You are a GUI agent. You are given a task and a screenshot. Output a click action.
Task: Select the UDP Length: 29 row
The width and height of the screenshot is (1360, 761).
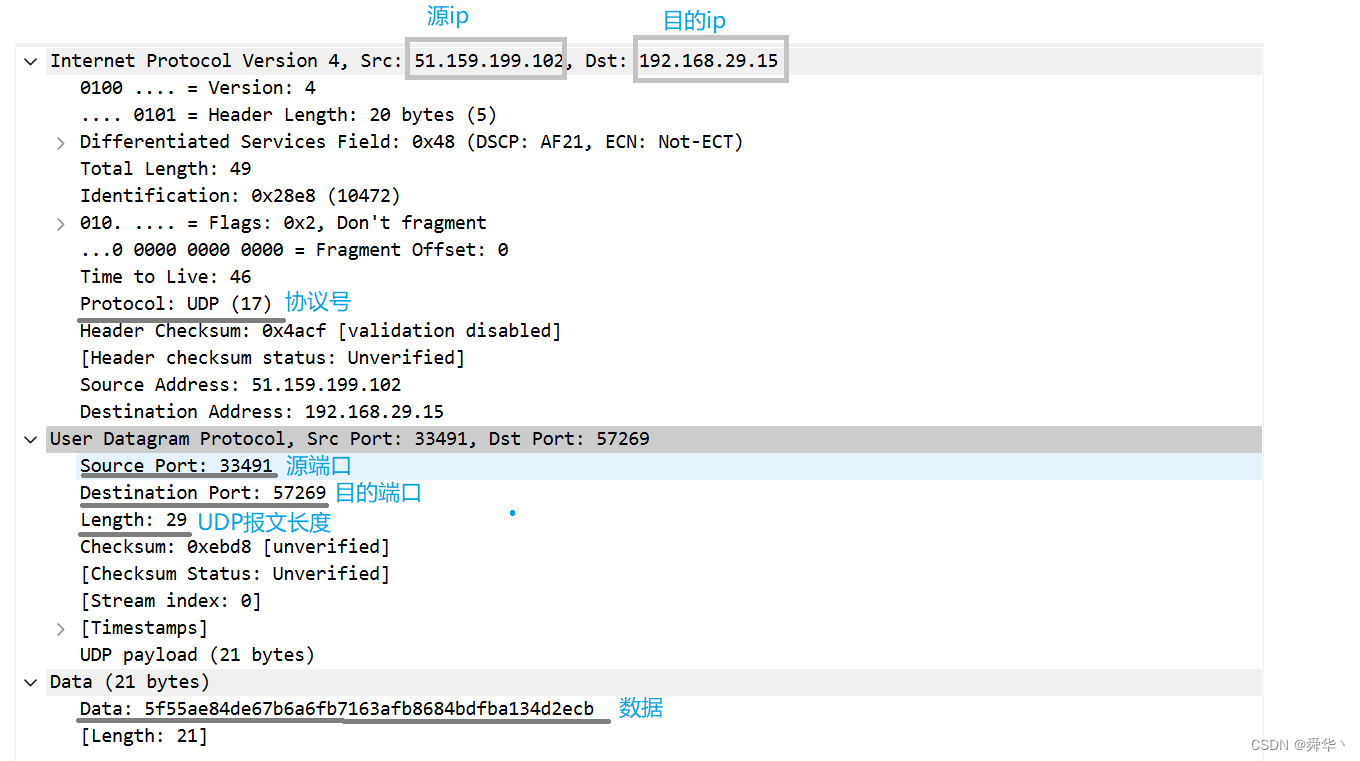coord(134,520)
